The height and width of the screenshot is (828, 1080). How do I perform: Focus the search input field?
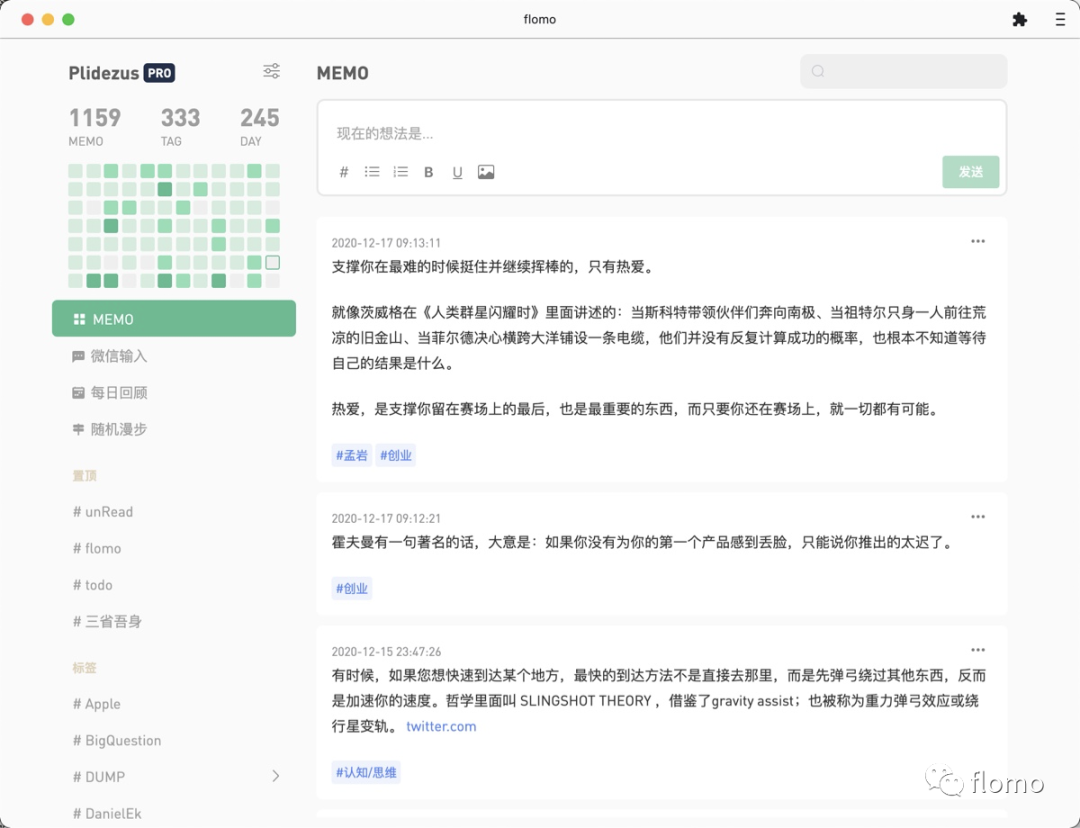pos(904,71)
